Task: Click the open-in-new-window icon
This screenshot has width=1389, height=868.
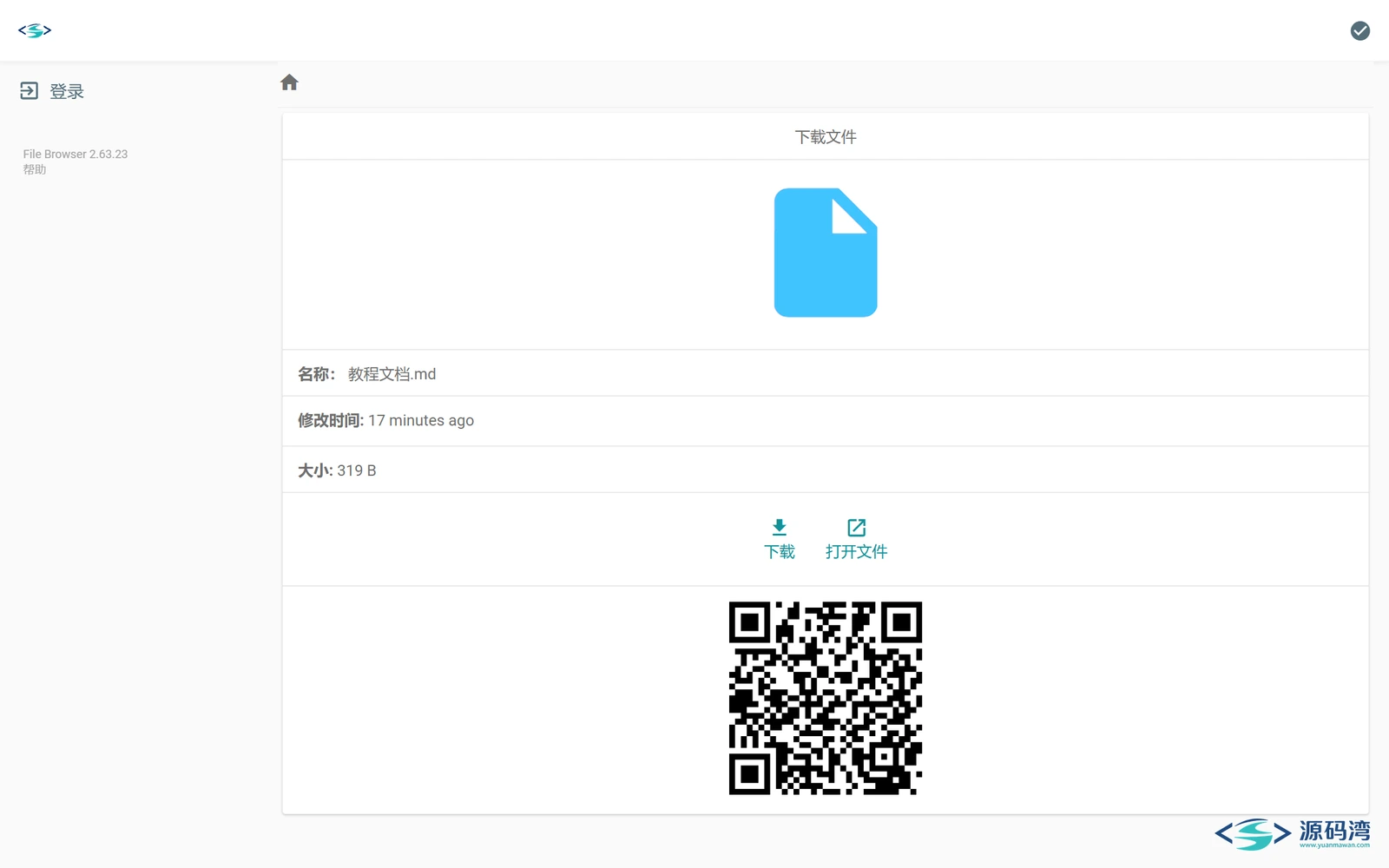Action: tap(856, 527)
